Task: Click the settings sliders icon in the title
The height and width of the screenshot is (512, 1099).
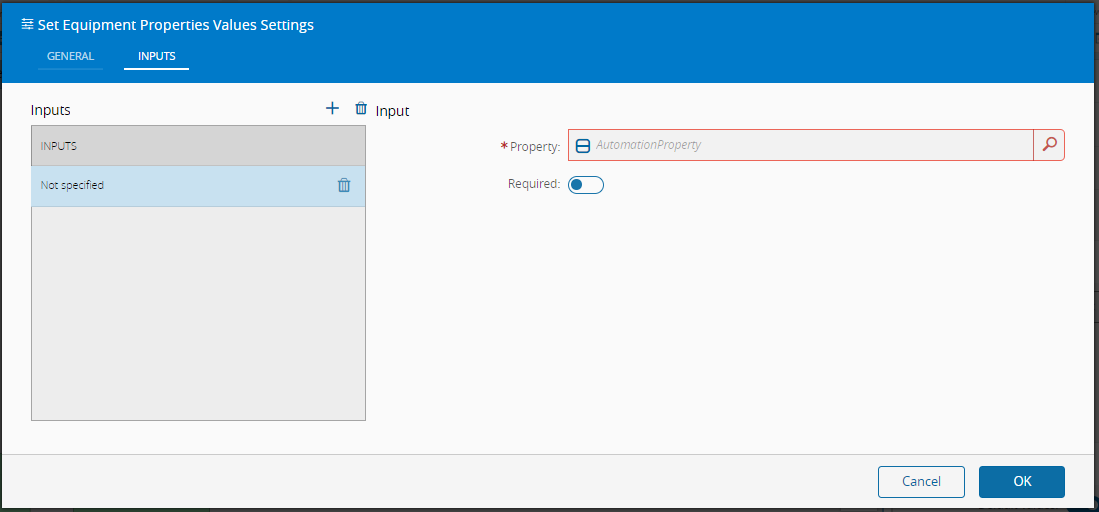Action: (27, 25)
